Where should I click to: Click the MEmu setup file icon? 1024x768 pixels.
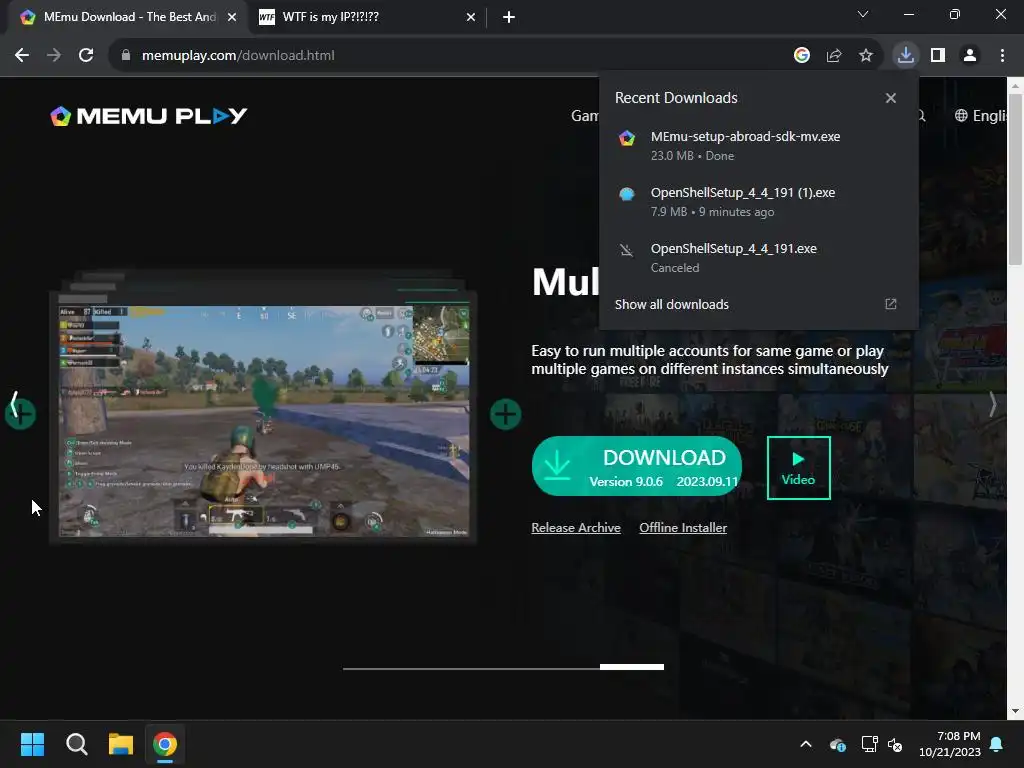tap(627, 138)
